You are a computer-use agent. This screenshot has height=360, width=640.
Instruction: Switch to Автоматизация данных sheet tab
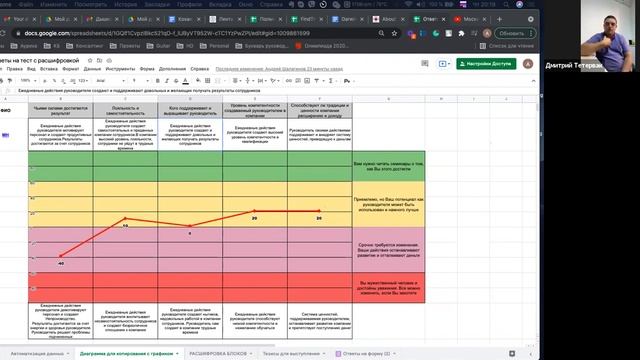click(x=39, y=353)
